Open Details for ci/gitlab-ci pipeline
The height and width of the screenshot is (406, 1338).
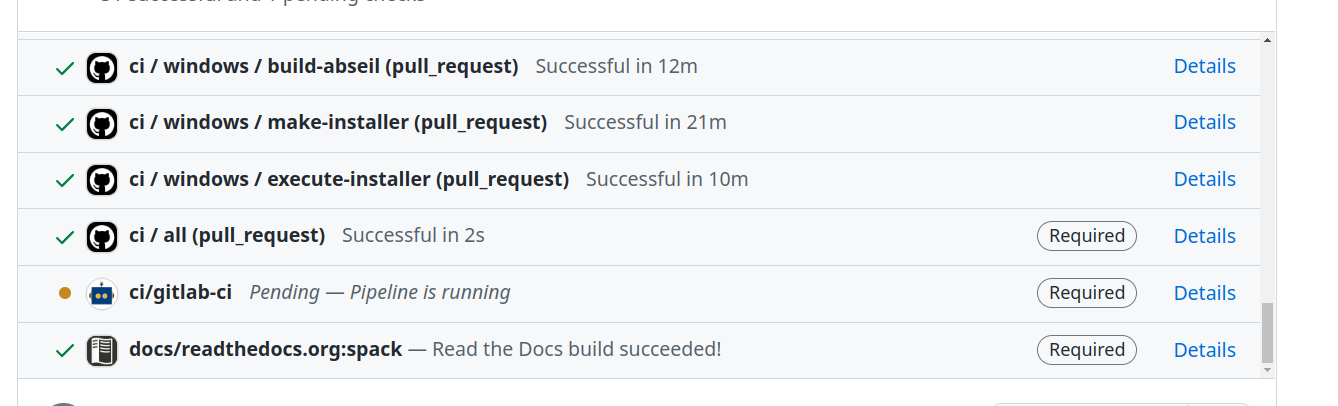point(1204,293)
